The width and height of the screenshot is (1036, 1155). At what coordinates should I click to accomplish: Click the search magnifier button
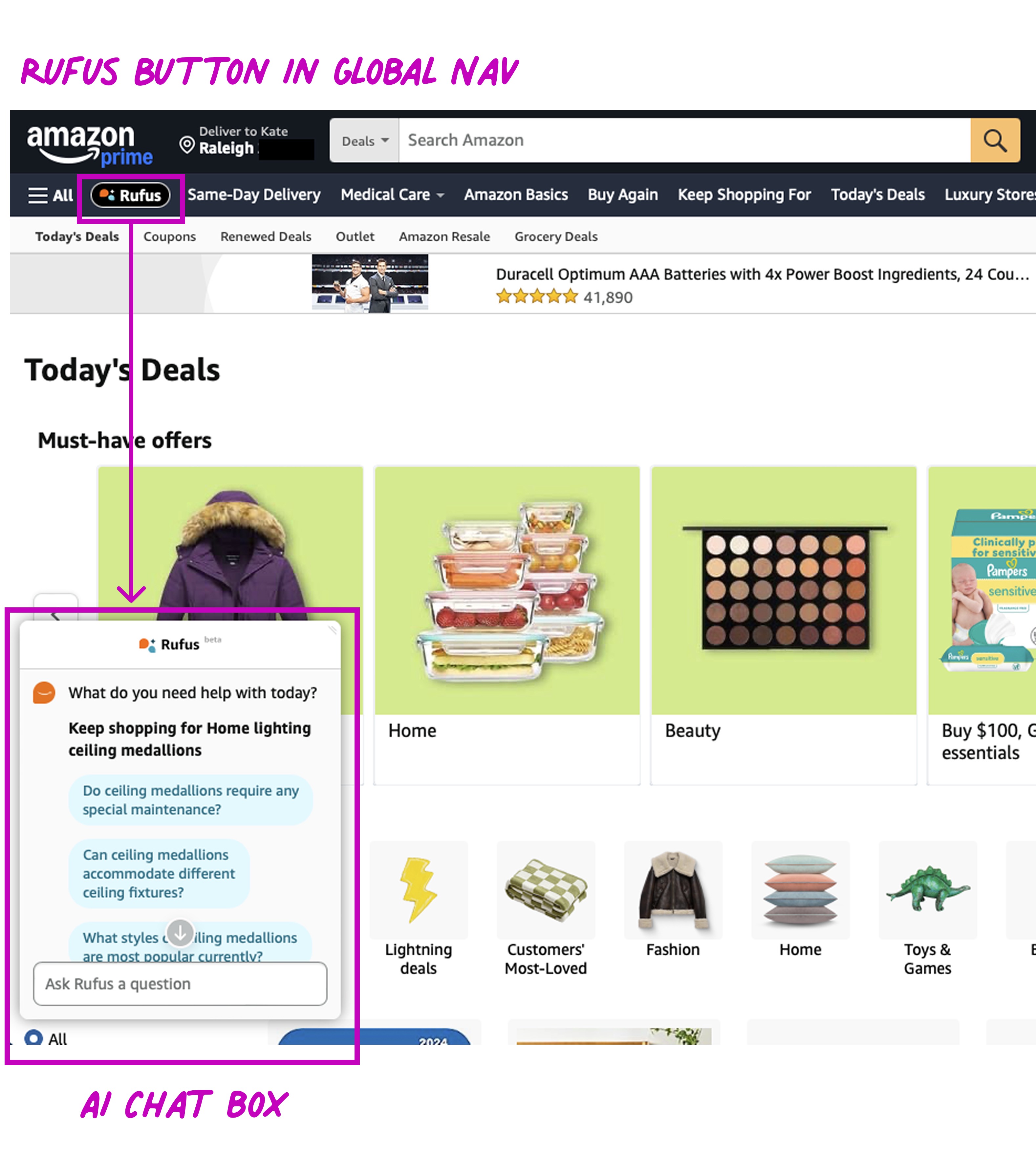click(994, 140)
